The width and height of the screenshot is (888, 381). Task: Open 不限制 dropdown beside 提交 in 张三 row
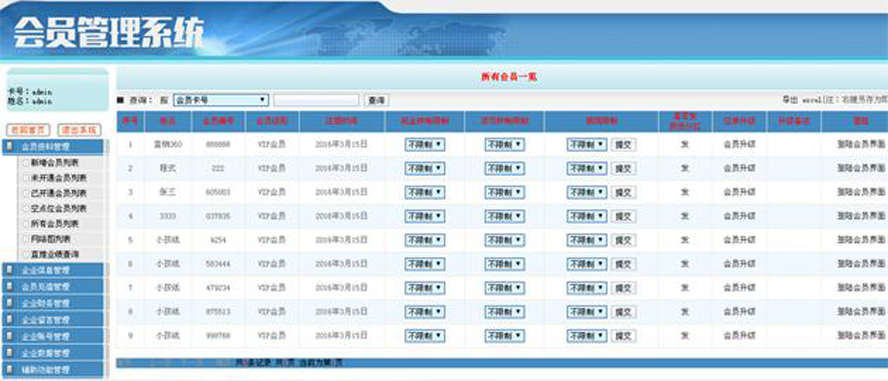(x=587, y=192)
